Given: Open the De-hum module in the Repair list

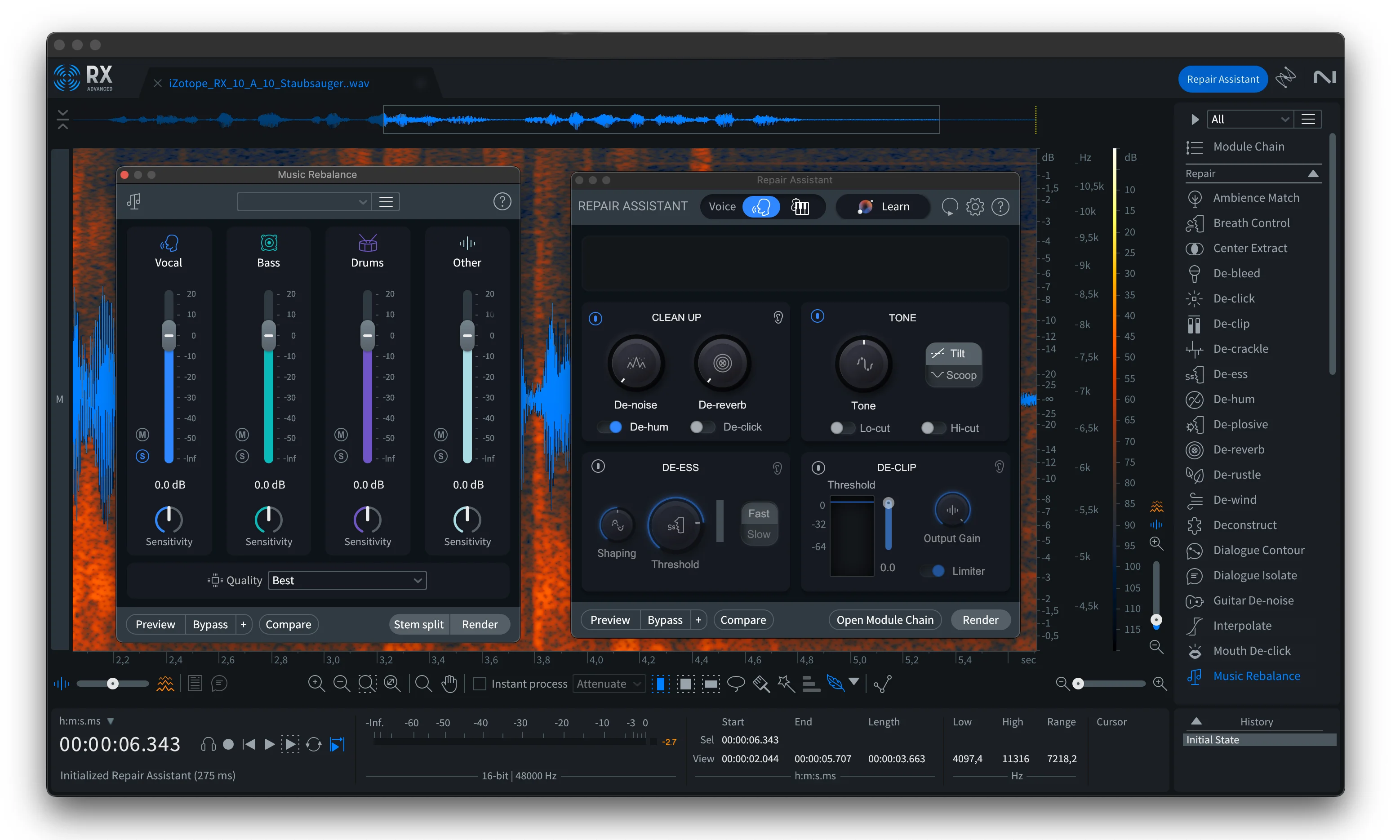Looking at the screenshot, I should tap(1241, 399).
